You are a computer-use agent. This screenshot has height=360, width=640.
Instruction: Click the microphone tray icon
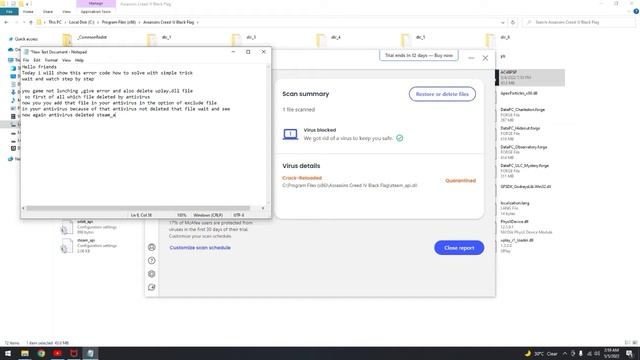point(580,353)
